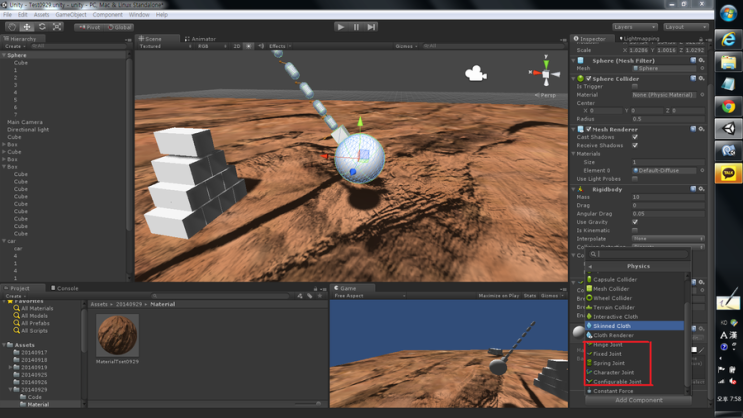Click the Inspector lock icon
Screen dimensions: 743x418
701,39
